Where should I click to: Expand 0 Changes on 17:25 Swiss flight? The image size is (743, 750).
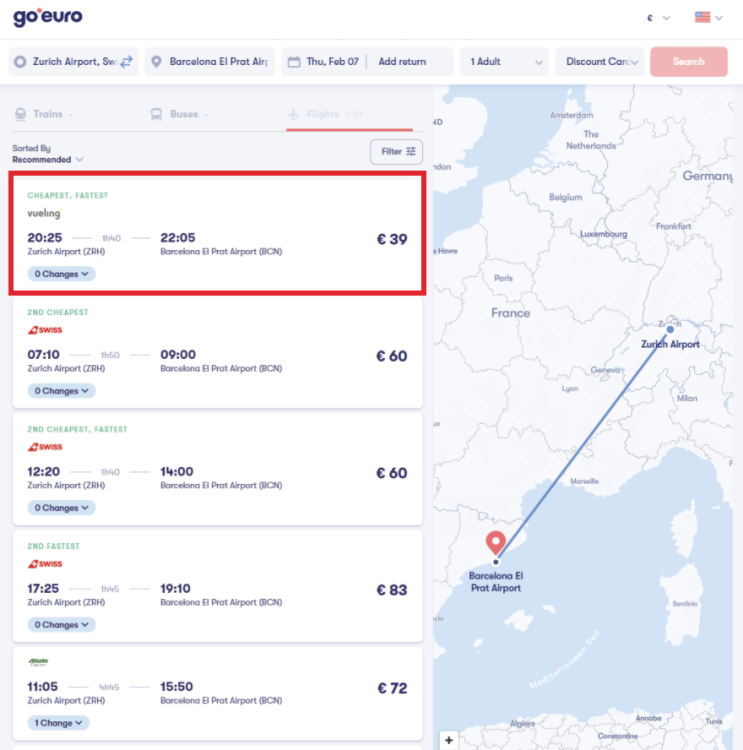(61, 625)
